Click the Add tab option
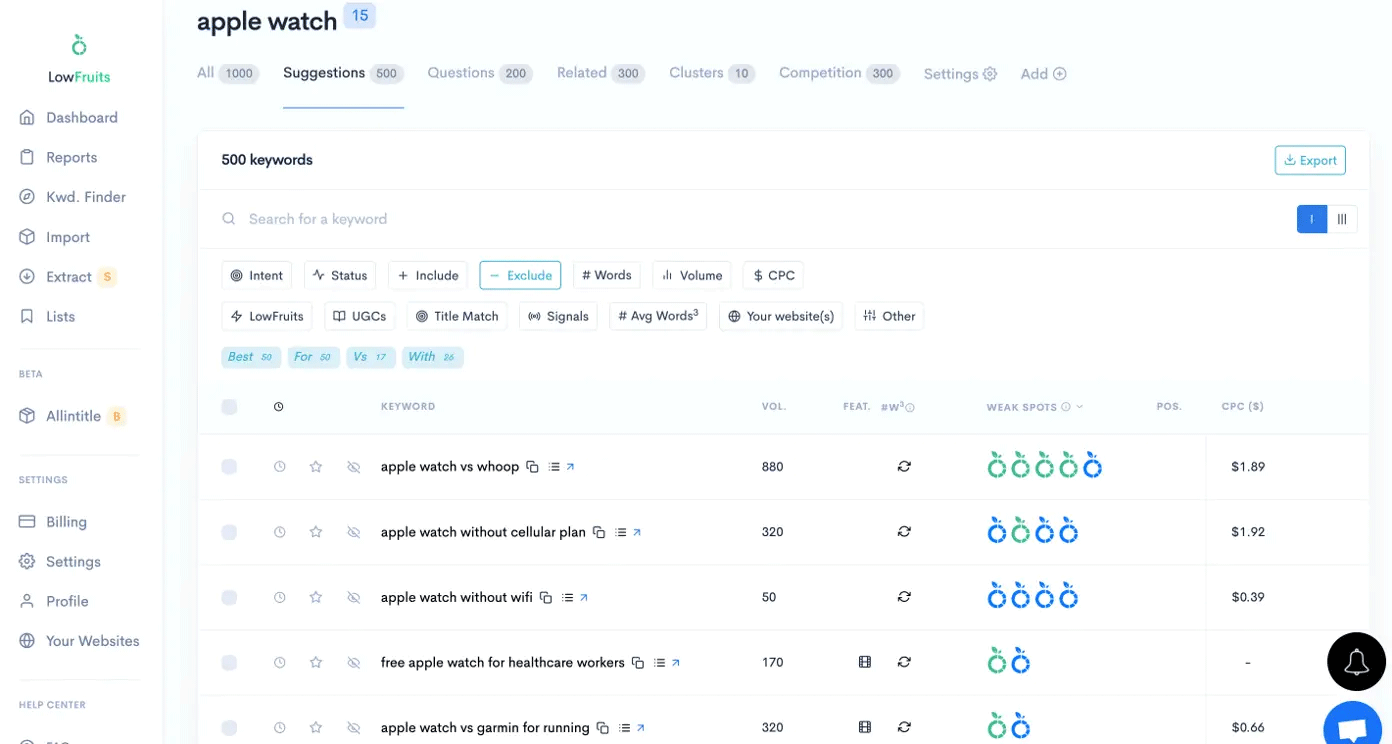This screenshot has height=744, width=1392. tap(1043, 74)
